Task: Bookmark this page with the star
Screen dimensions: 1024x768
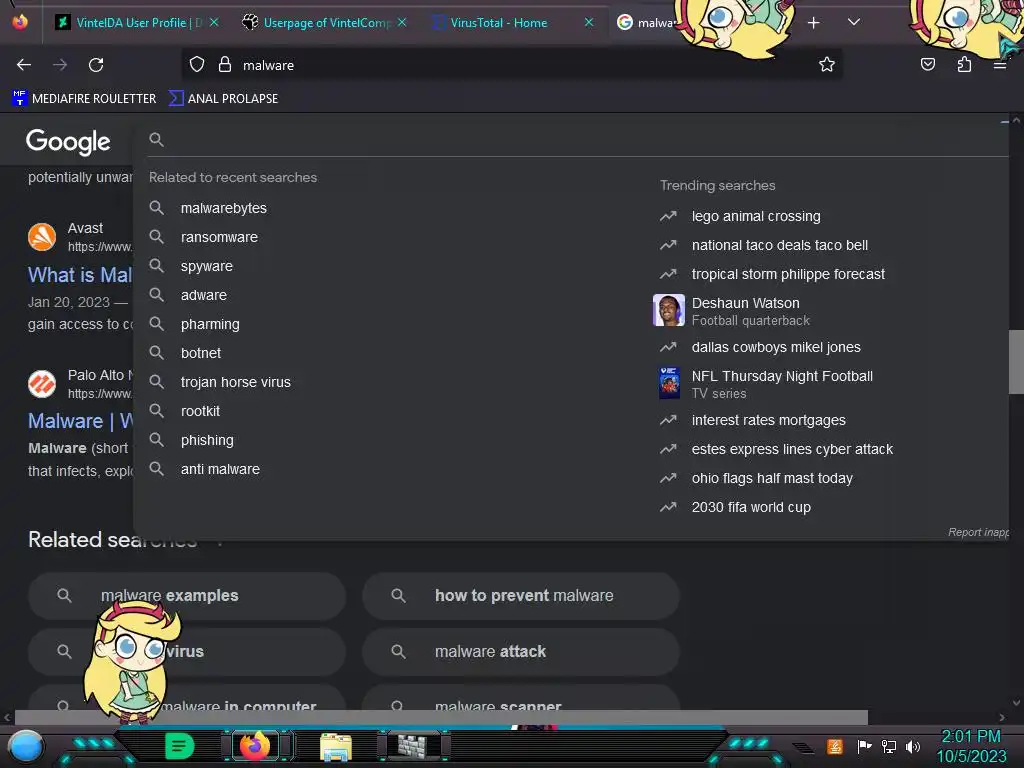Action: (x=827, y=65)
